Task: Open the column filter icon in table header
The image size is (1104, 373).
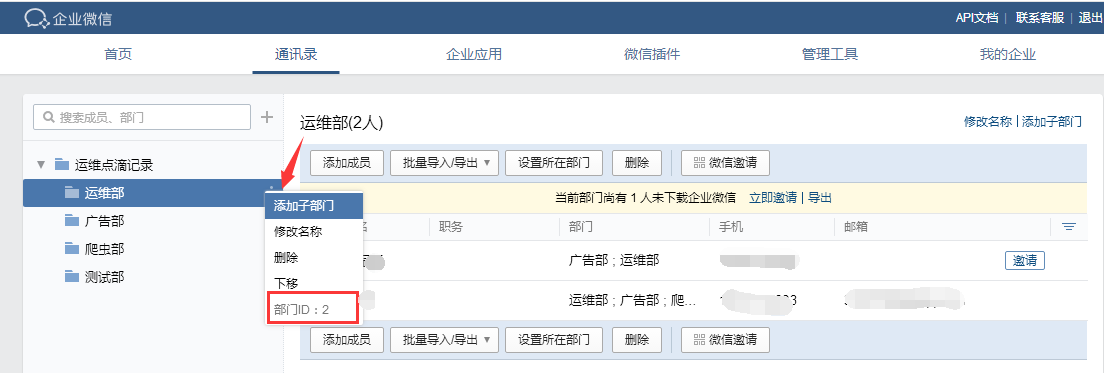Action: click(x=1069, y=227)
